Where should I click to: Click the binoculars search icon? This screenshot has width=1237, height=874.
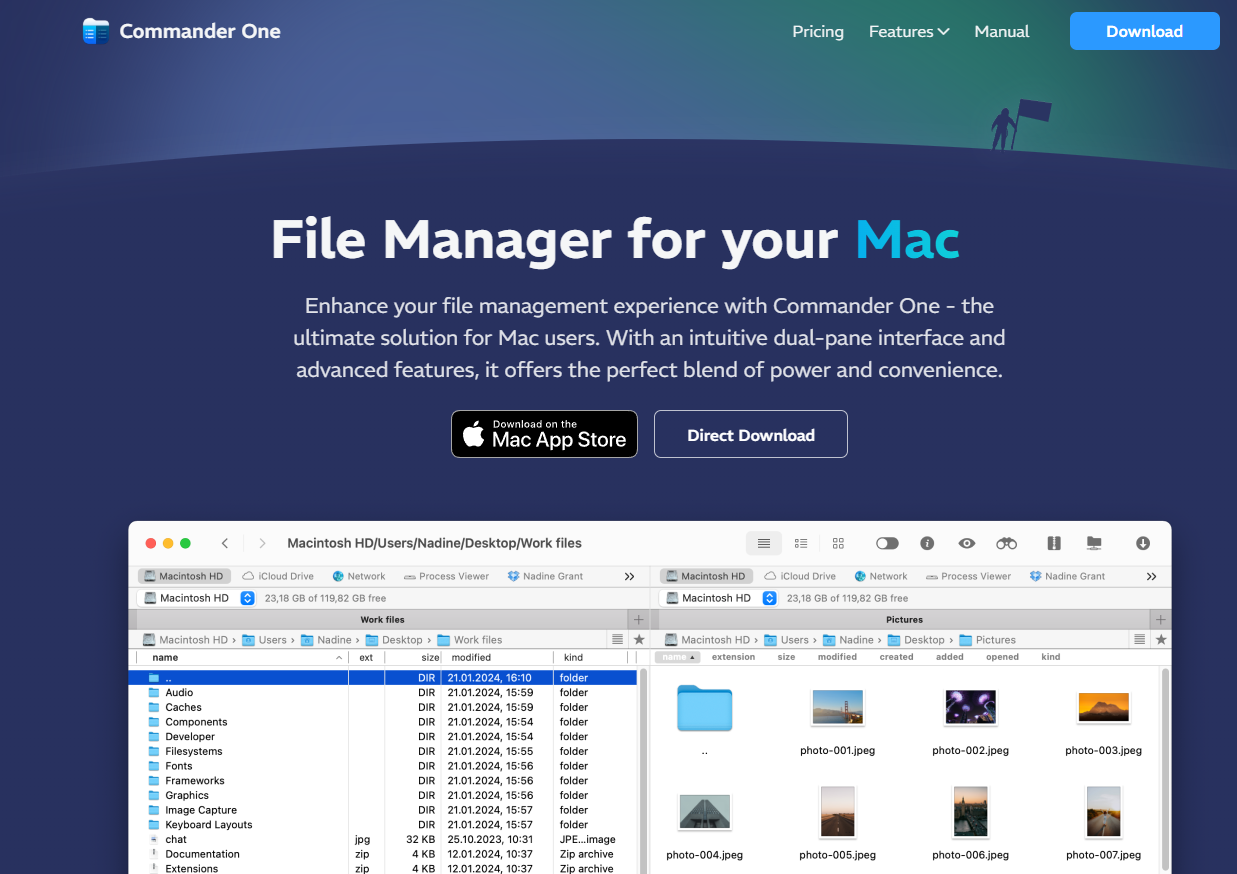[x=1006, y=543]
